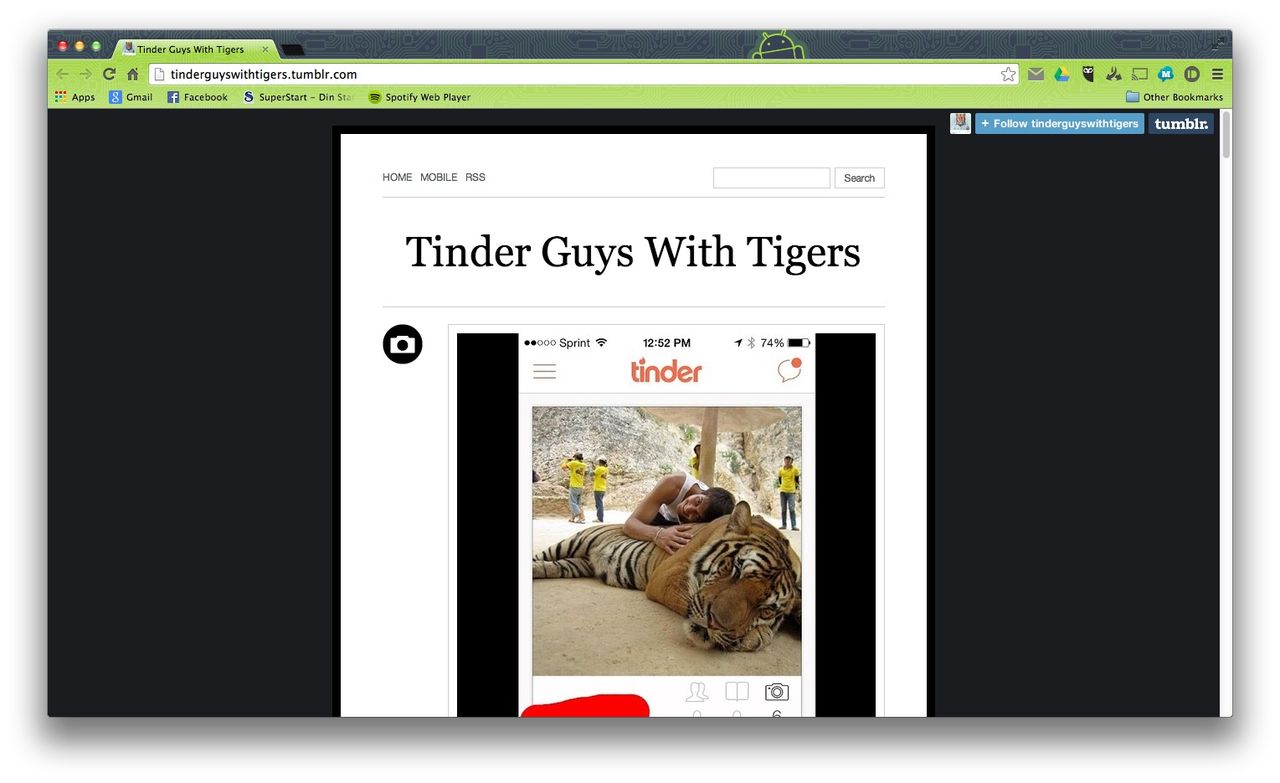
Task: Open the tumblr. logo button
Action: 1181,123
